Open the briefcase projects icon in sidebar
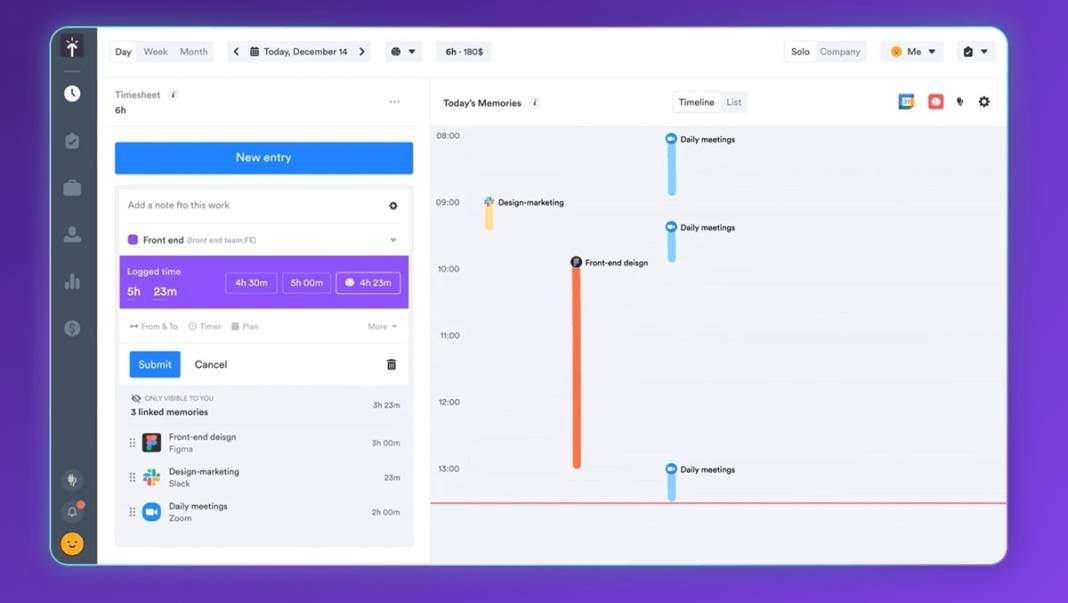Screen dimensions: 1068x603 [x=72, y=188]
